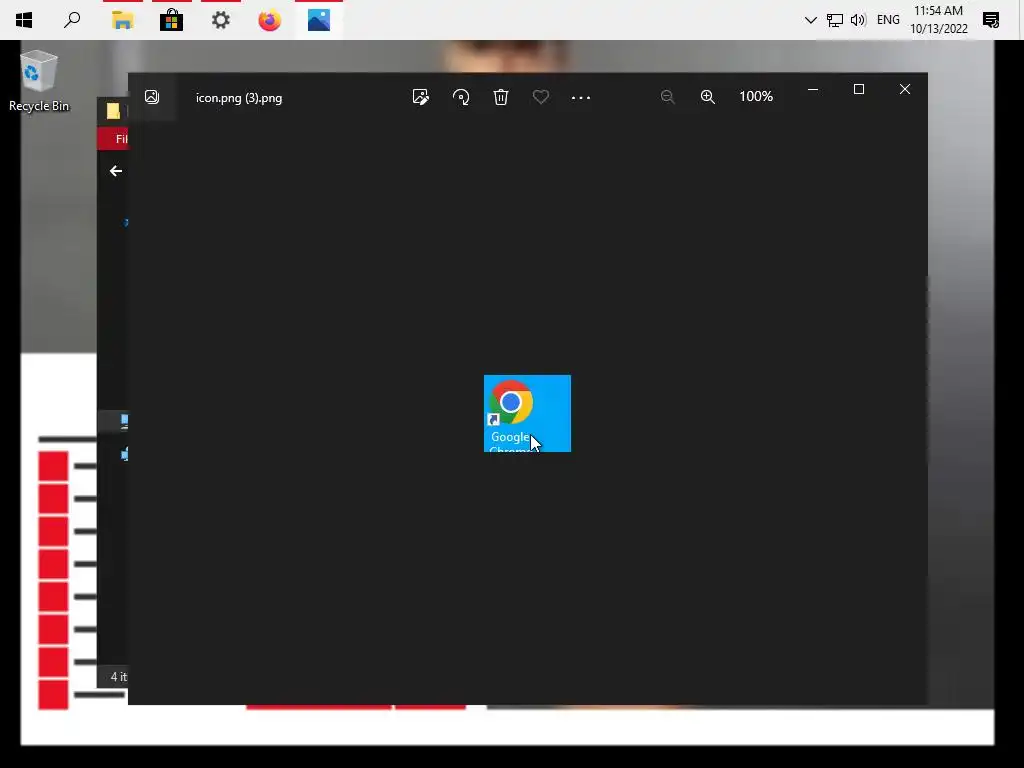Go back in the File Explorer window
Viewport: 1024px width, 768px height.
point(116,171)
